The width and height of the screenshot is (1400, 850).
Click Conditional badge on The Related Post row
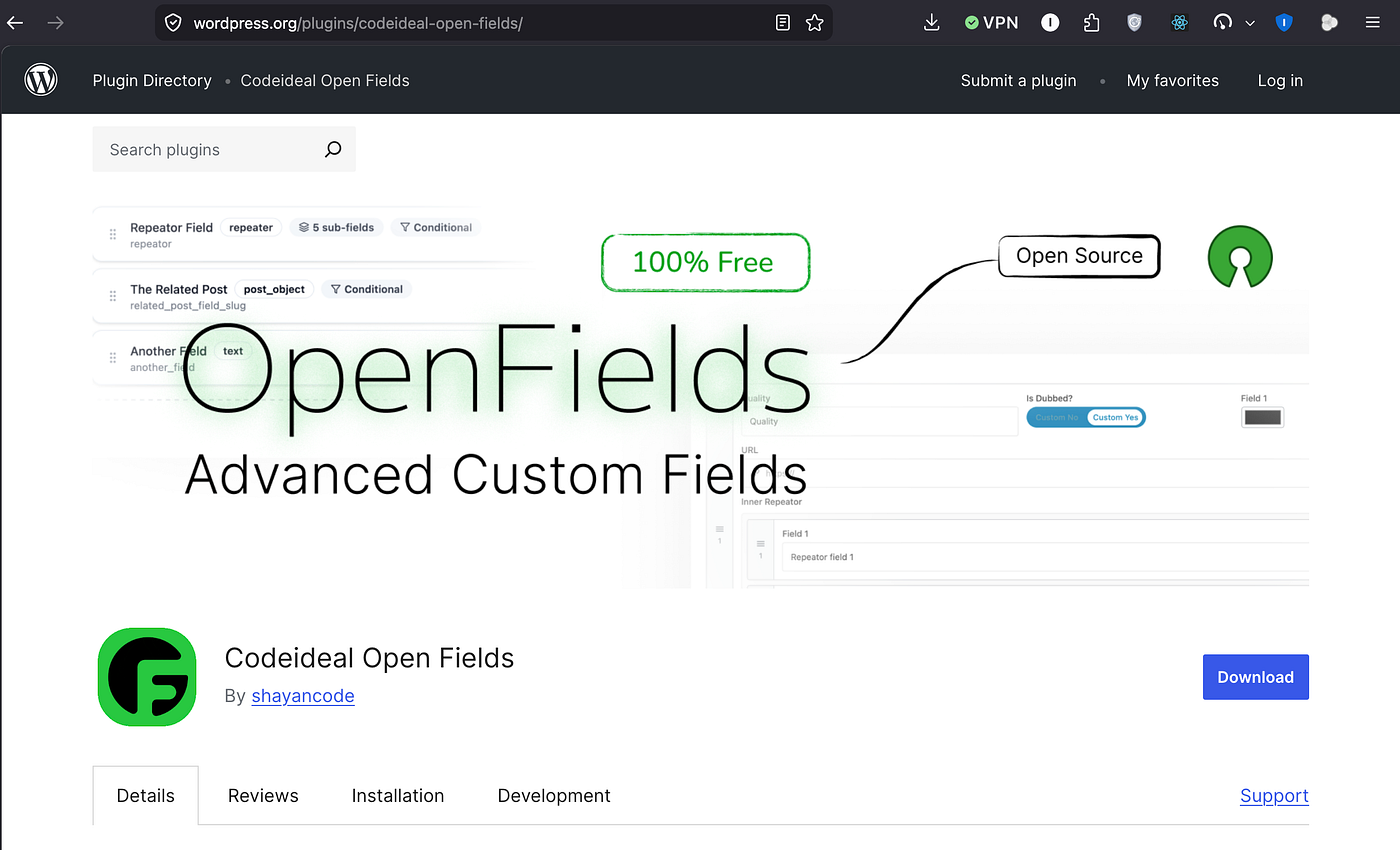pyautogui.click(x=366, y=289)
